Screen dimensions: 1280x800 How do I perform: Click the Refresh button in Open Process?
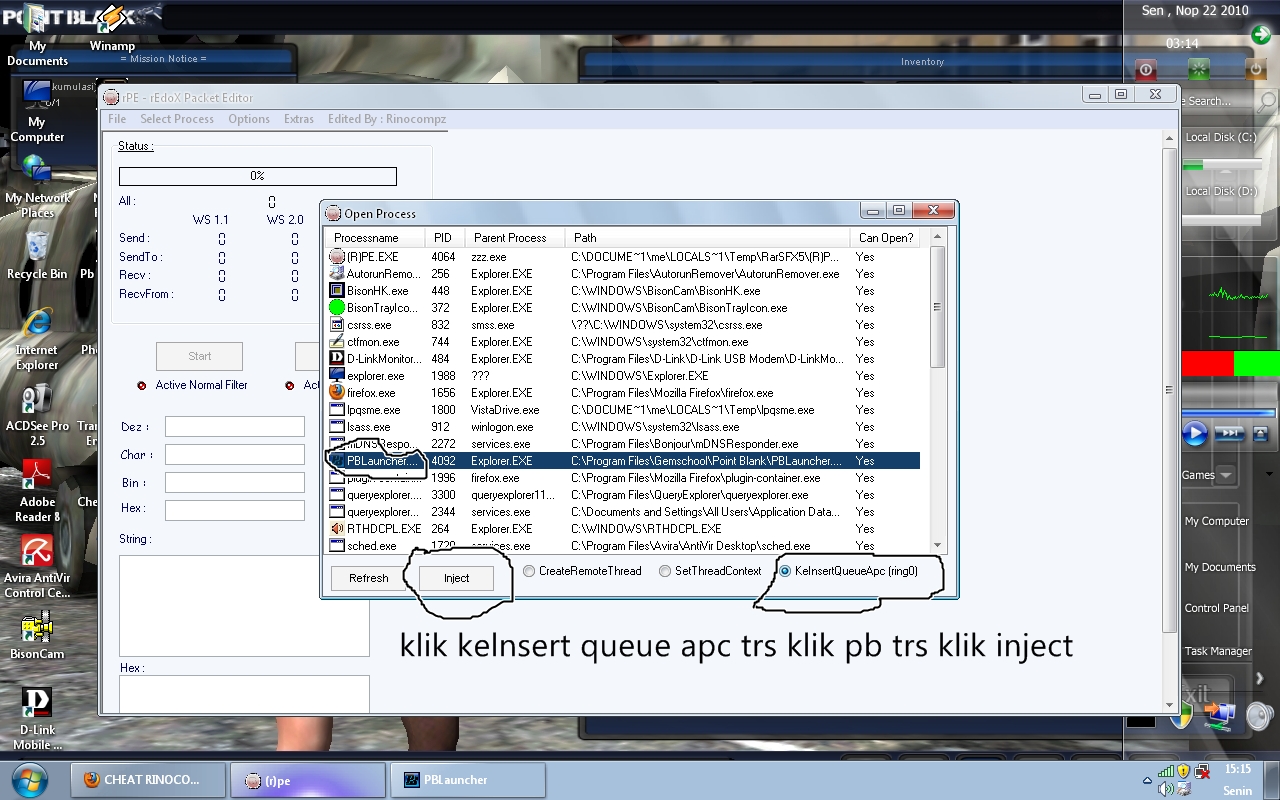[x=368, y=578]
